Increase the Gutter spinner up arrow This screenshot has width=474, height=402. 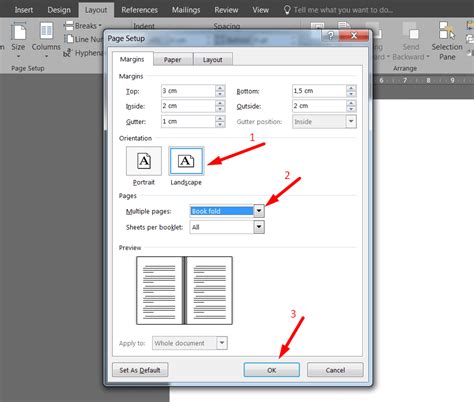coord(220,118)
